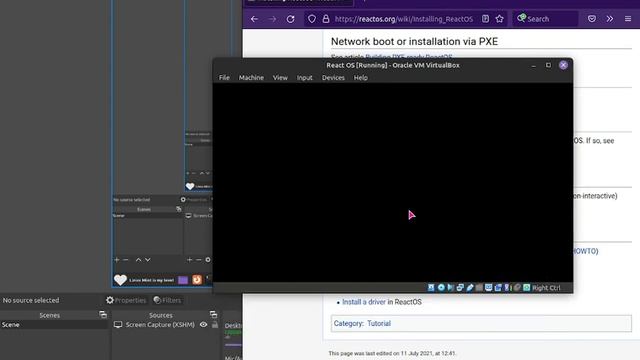Go back with Firefox back arrow
The height and width of the screenshot is (360, 640).
[x=254, y=19]
